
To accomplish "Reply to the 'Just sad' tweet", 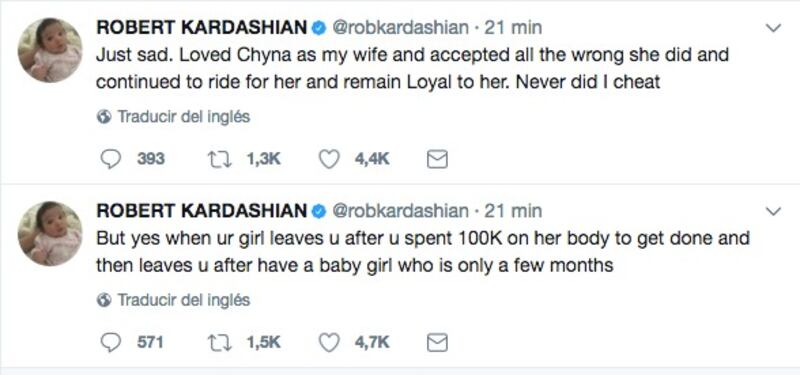I will pyautogui.click(x=110, y=159).
